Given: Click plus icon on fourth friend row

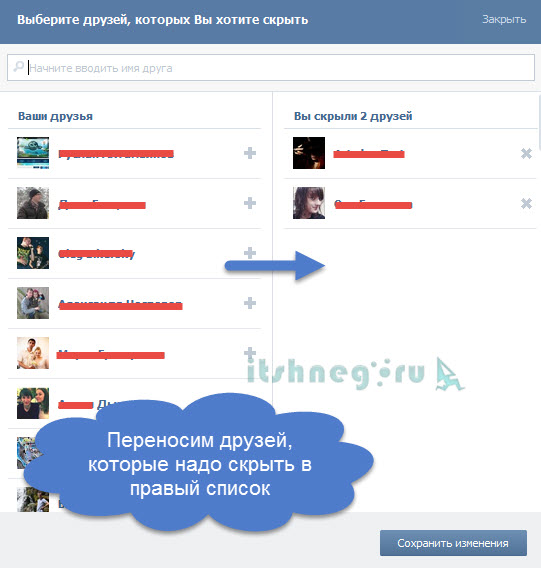Looking at the screenshot, I should (250, 303).
